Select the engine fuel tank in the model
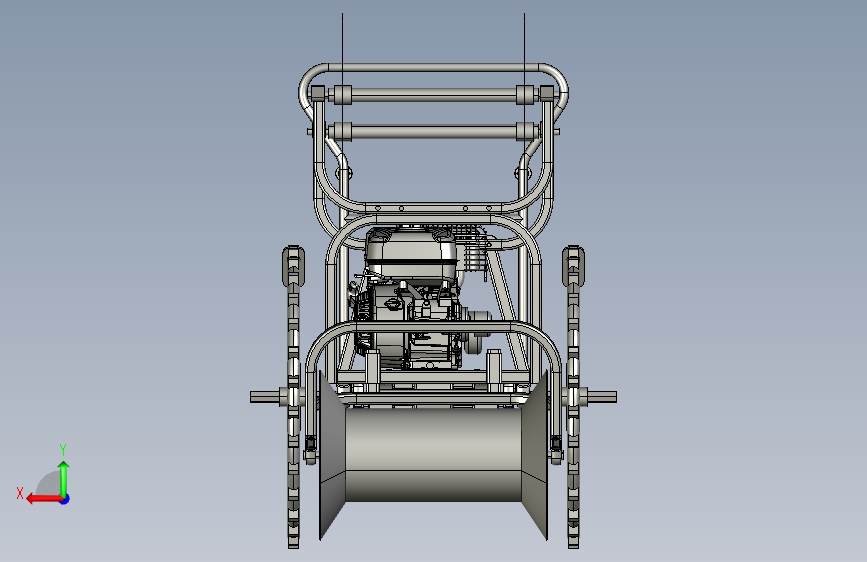The height and width of the screenshot is (562, 867). pyautogui.click(x=411, y=253)
